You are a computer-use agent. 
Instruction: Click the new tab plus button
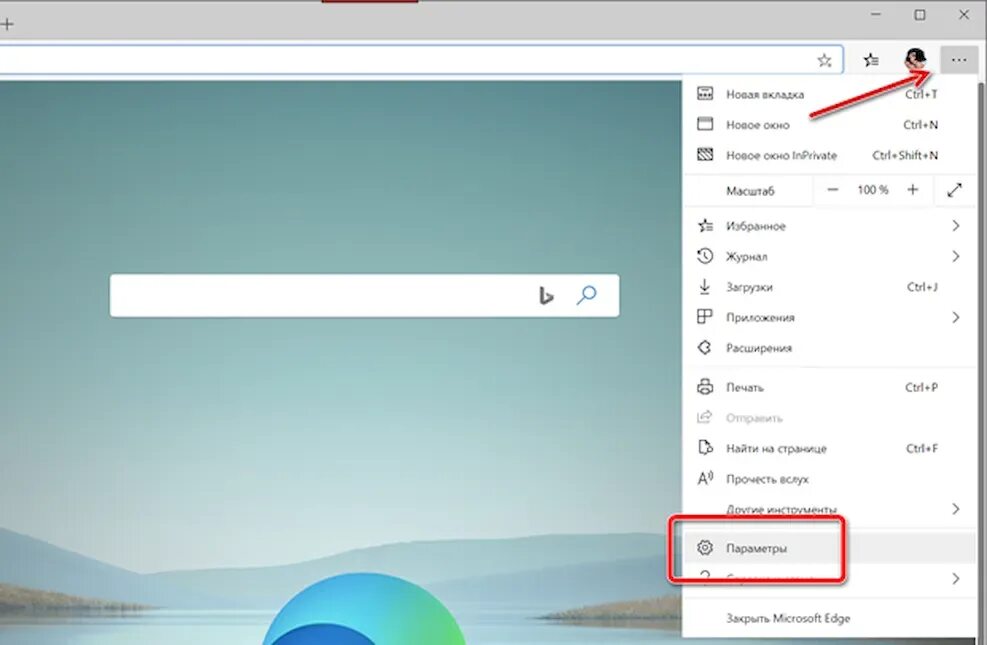tap(7, 25)
